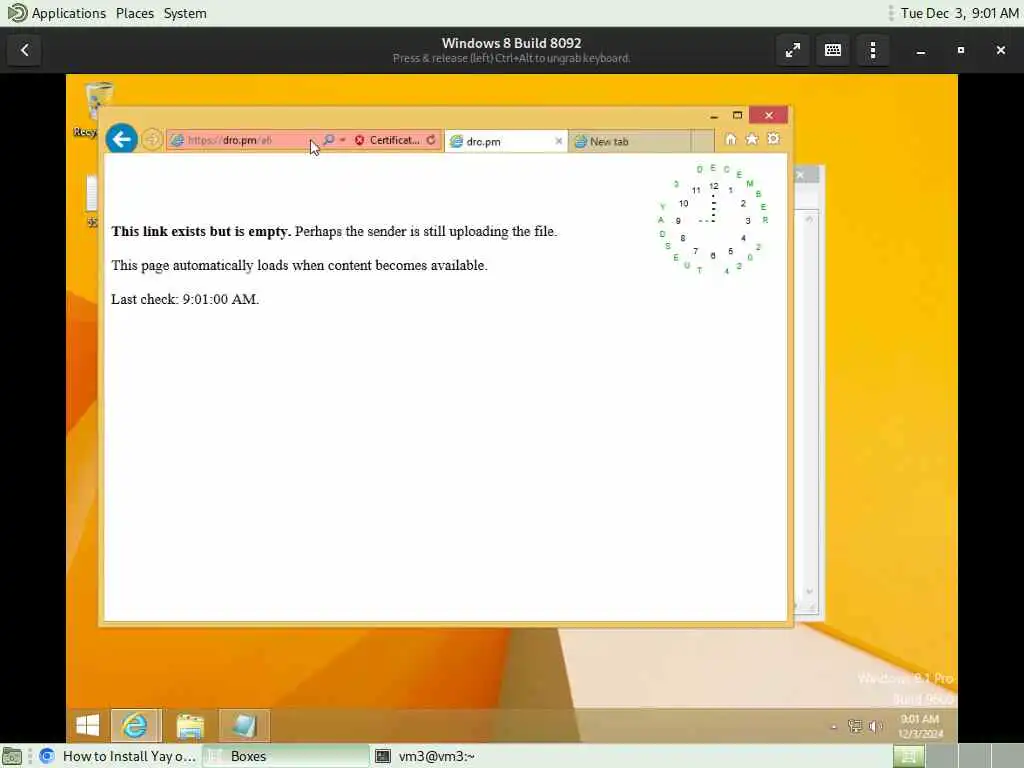Restore the Boxes window size
Viewport: 1024px width, 768px height.
961,50
